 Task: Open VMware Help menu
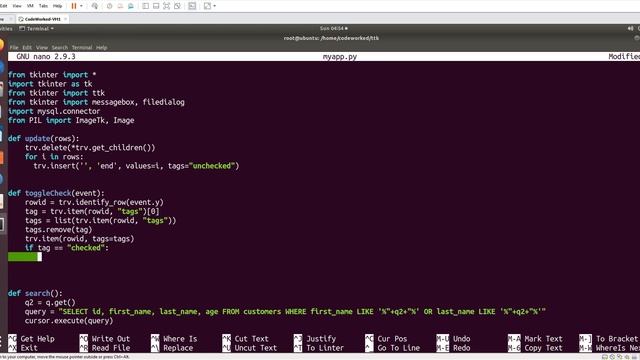point(58,6)
